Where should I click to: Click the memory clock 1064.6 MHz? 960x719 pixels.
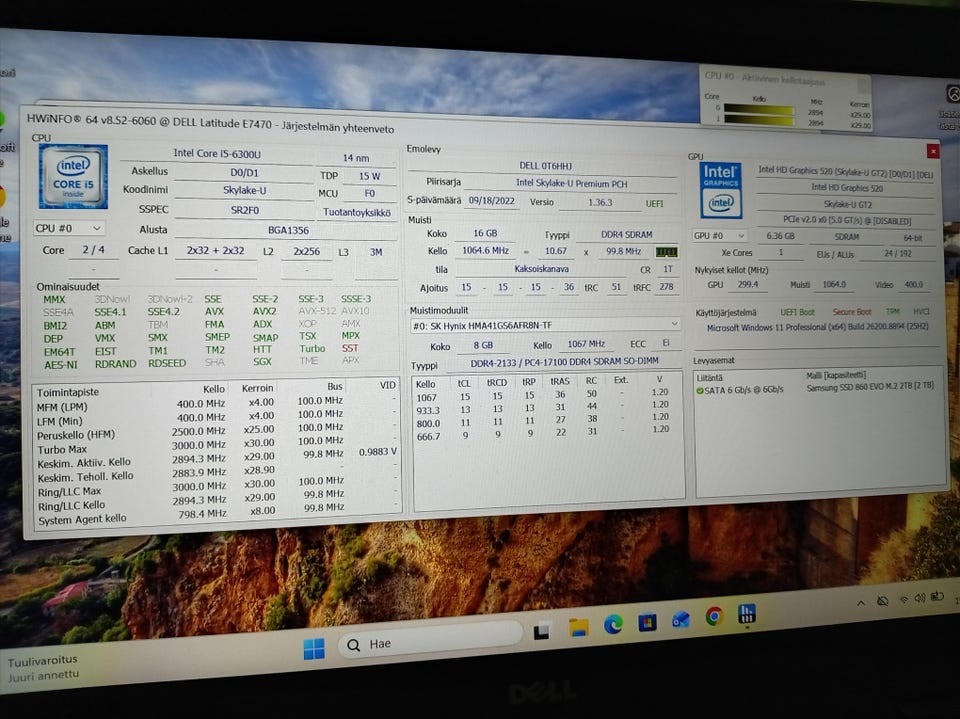tap(485, 250)
